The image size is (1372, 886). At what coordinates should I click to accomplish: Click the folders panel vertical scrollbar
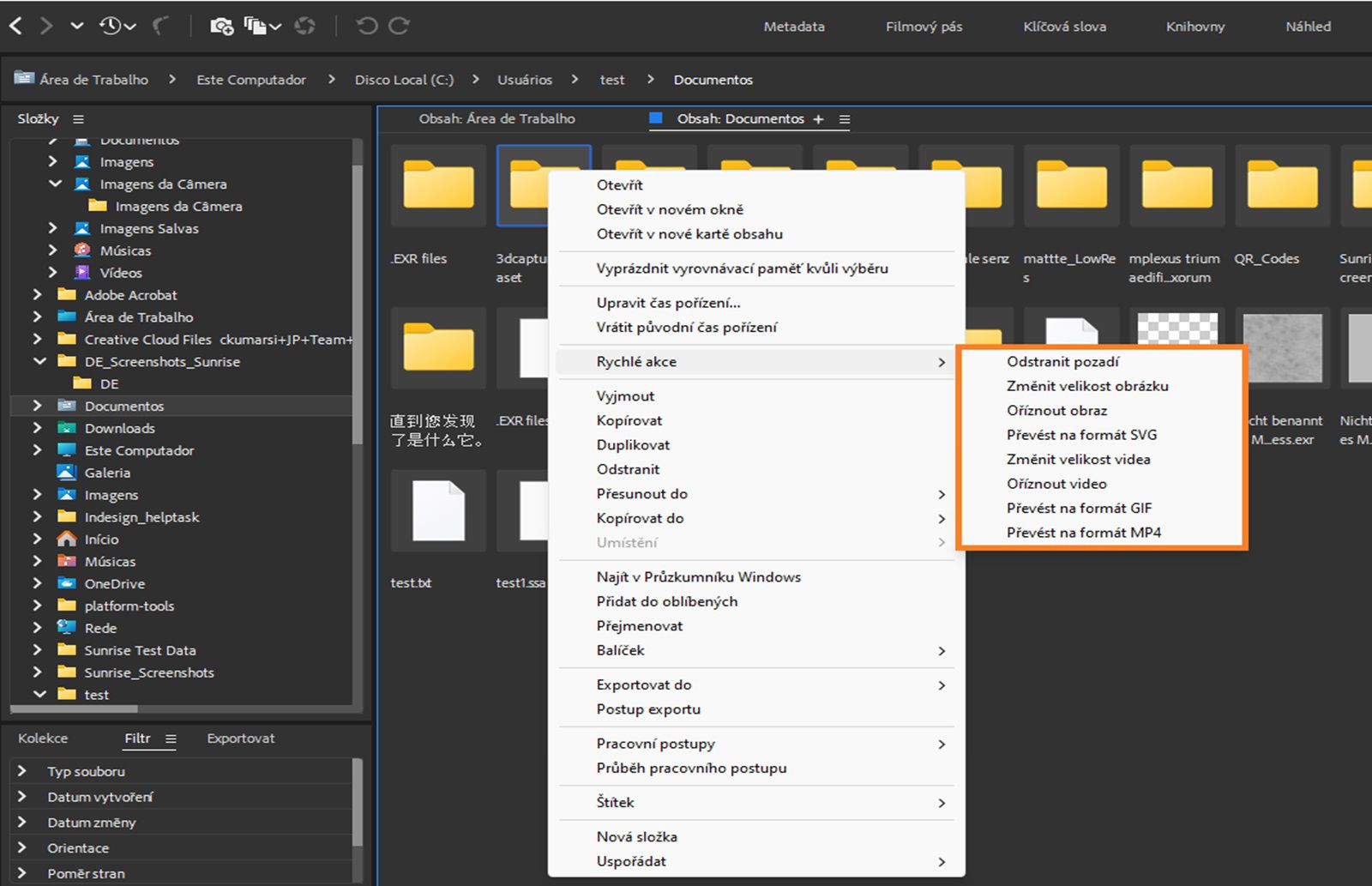click(357, 304)
